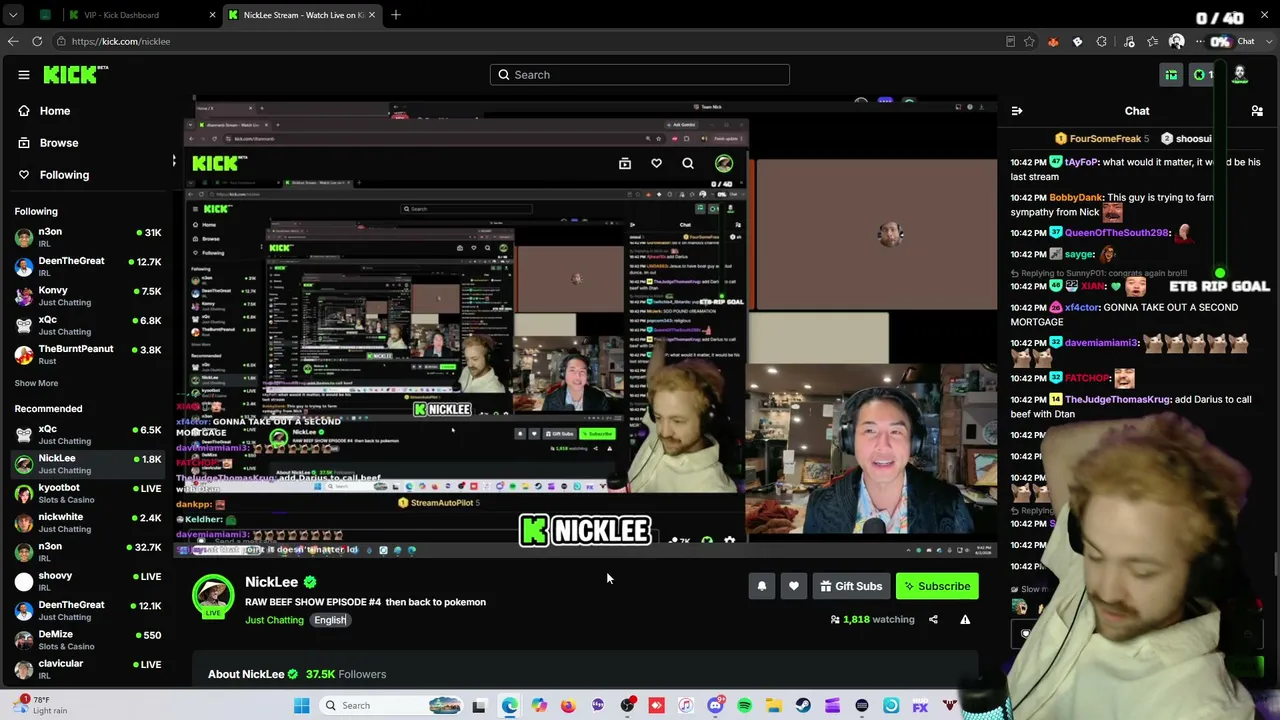
Task: Click TheJudgeThomasKrug username in chat
Action: pos(1118,400)
